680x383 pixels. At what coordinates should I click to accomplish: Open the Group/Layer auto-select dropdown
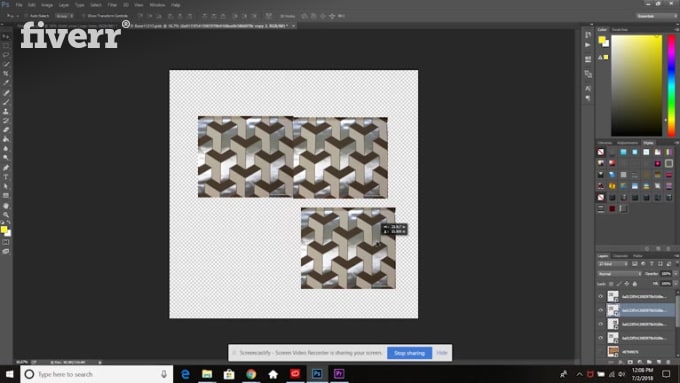tap(64, 16)
